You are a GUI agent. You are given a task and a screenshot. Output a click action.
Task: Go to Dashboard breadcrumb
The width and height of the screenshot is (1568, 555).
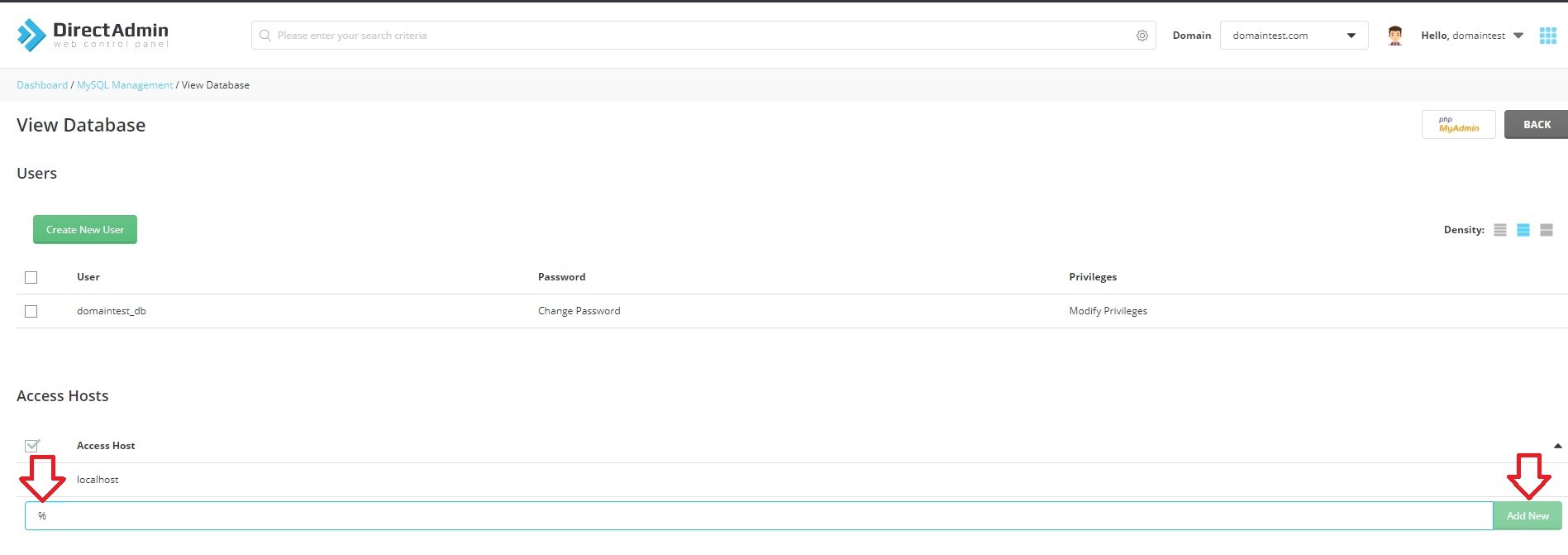coord(42,85)
